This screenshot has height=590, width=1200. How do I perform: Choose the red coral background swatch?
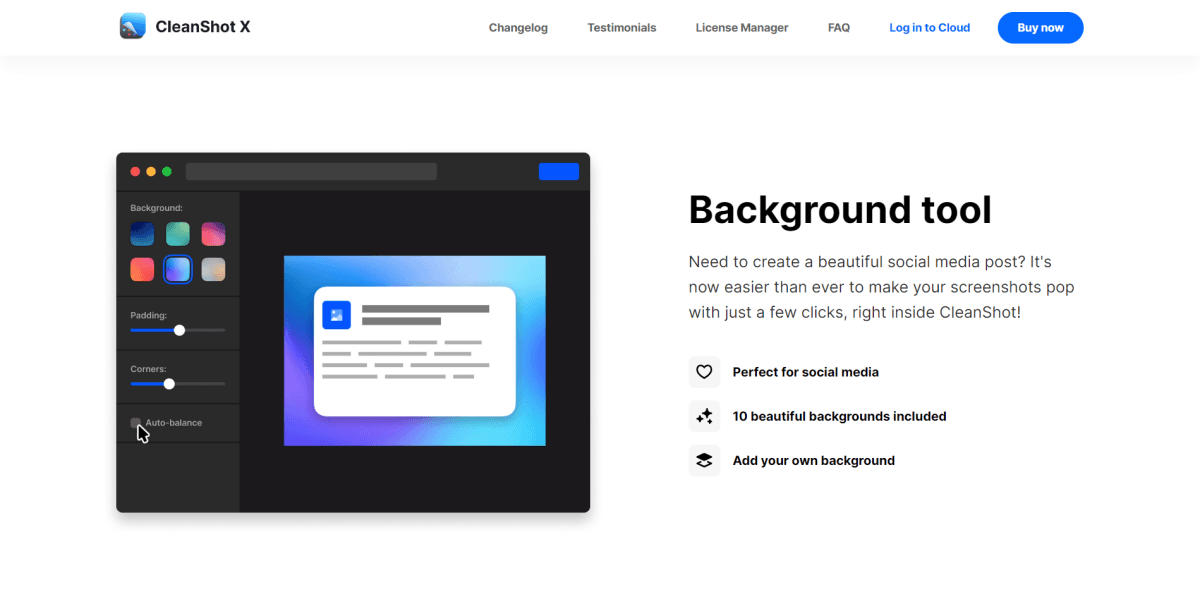(142, 269)
